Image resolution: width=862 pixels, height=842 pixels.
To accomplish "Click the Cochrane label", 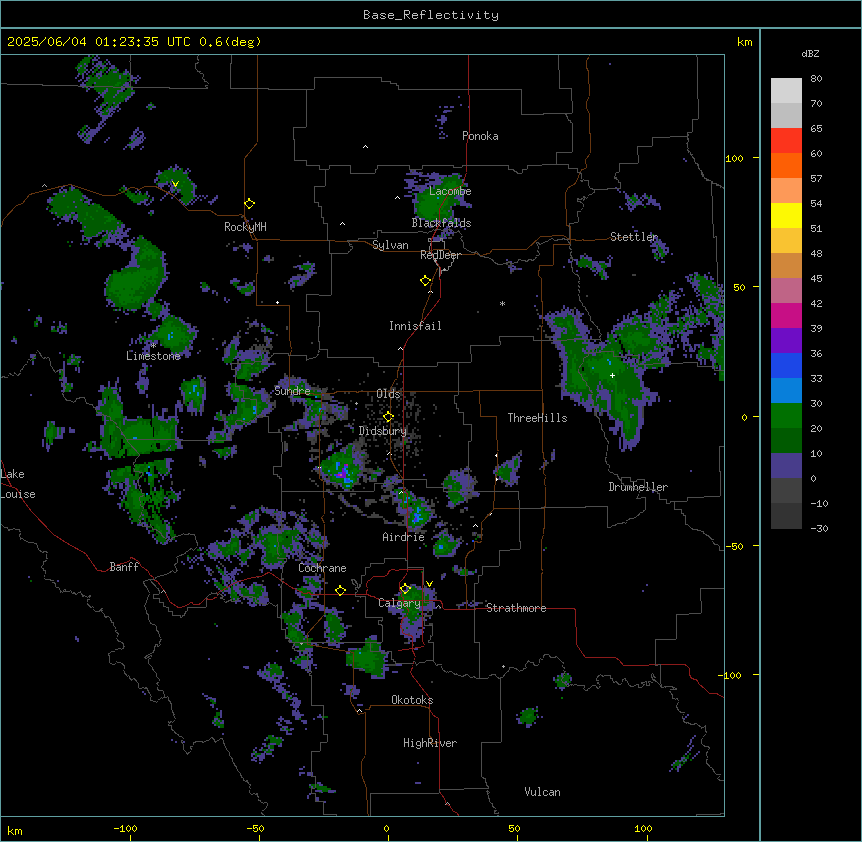I will [322, 568].
